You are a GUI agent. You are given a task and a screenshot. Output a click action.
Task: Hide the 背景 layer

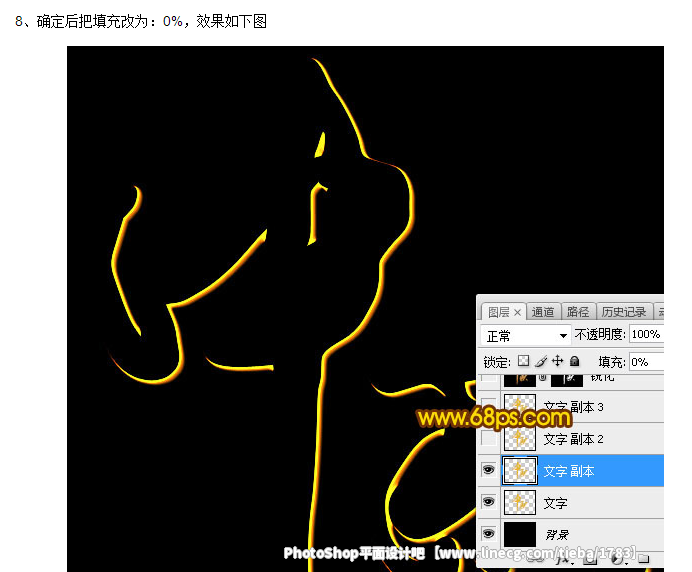point(489,534)
